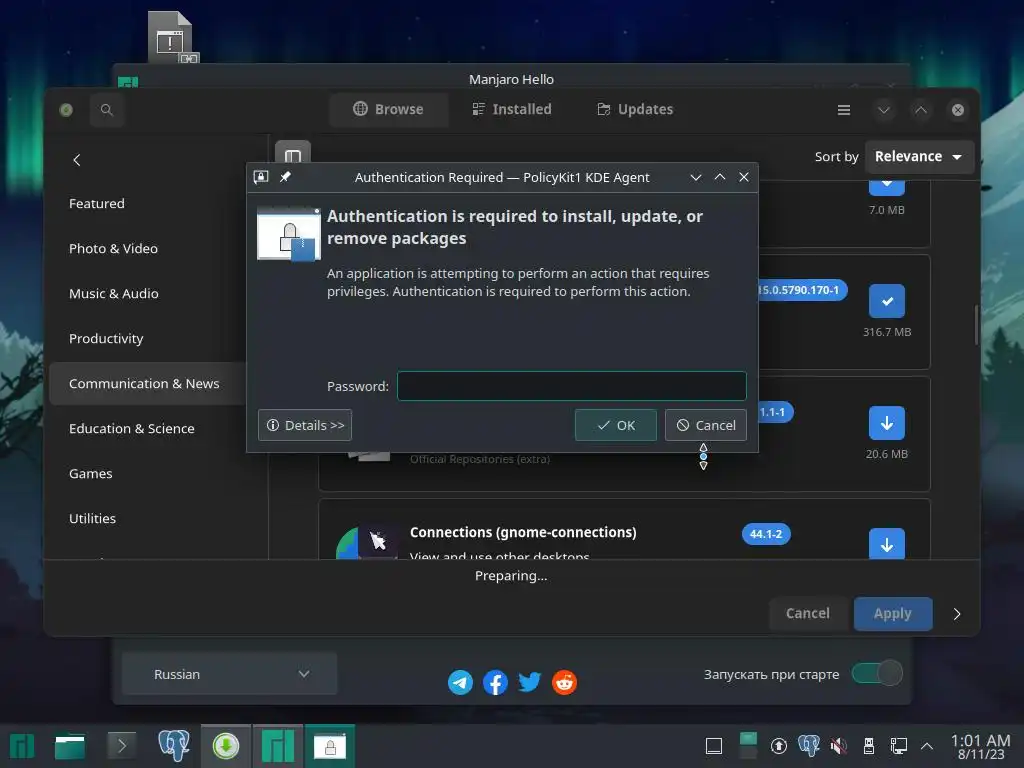Open the Russian language dropdown
This screenshot has height=768, width=1024.
click(229, 674)
